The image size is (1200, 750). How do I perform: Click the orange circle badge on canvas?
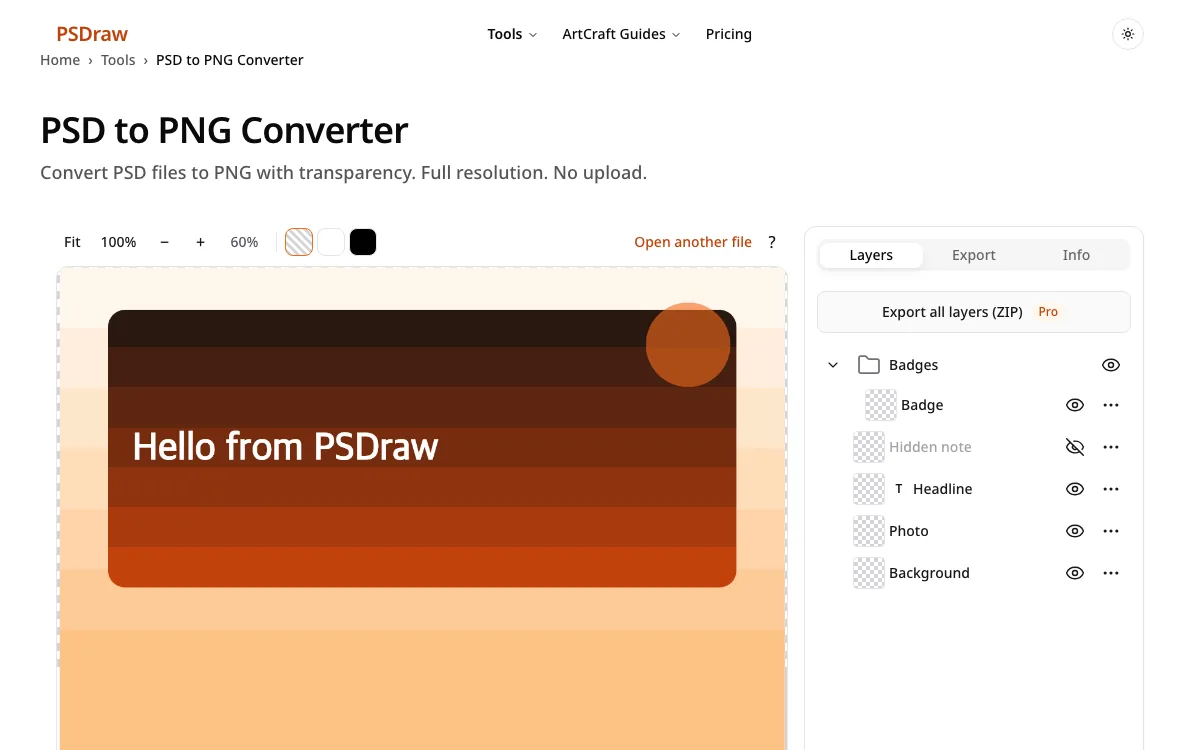coord(688,345)
